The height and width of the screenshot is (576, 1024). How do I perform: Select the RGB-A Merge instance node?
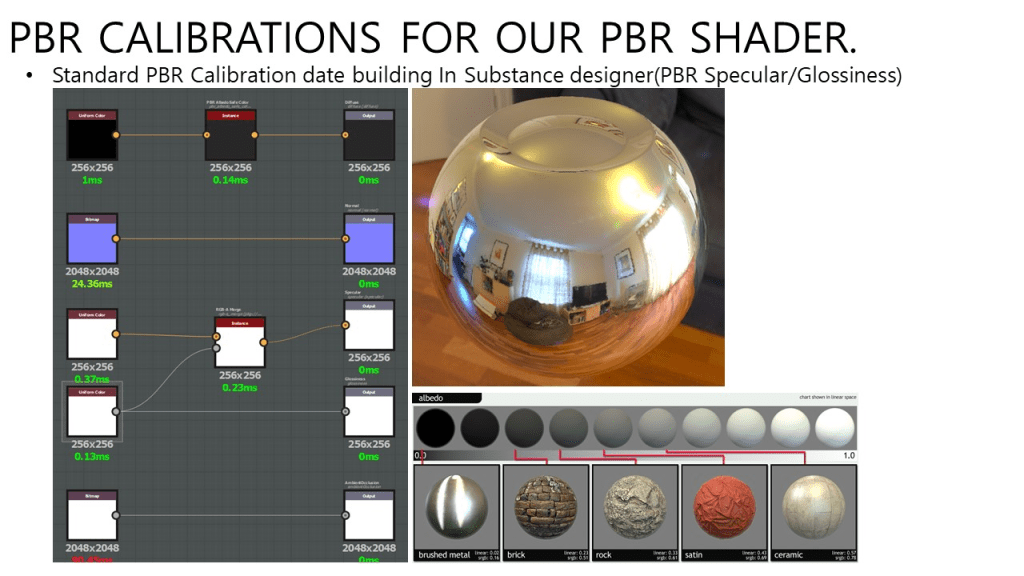click(x=239, y=343)
